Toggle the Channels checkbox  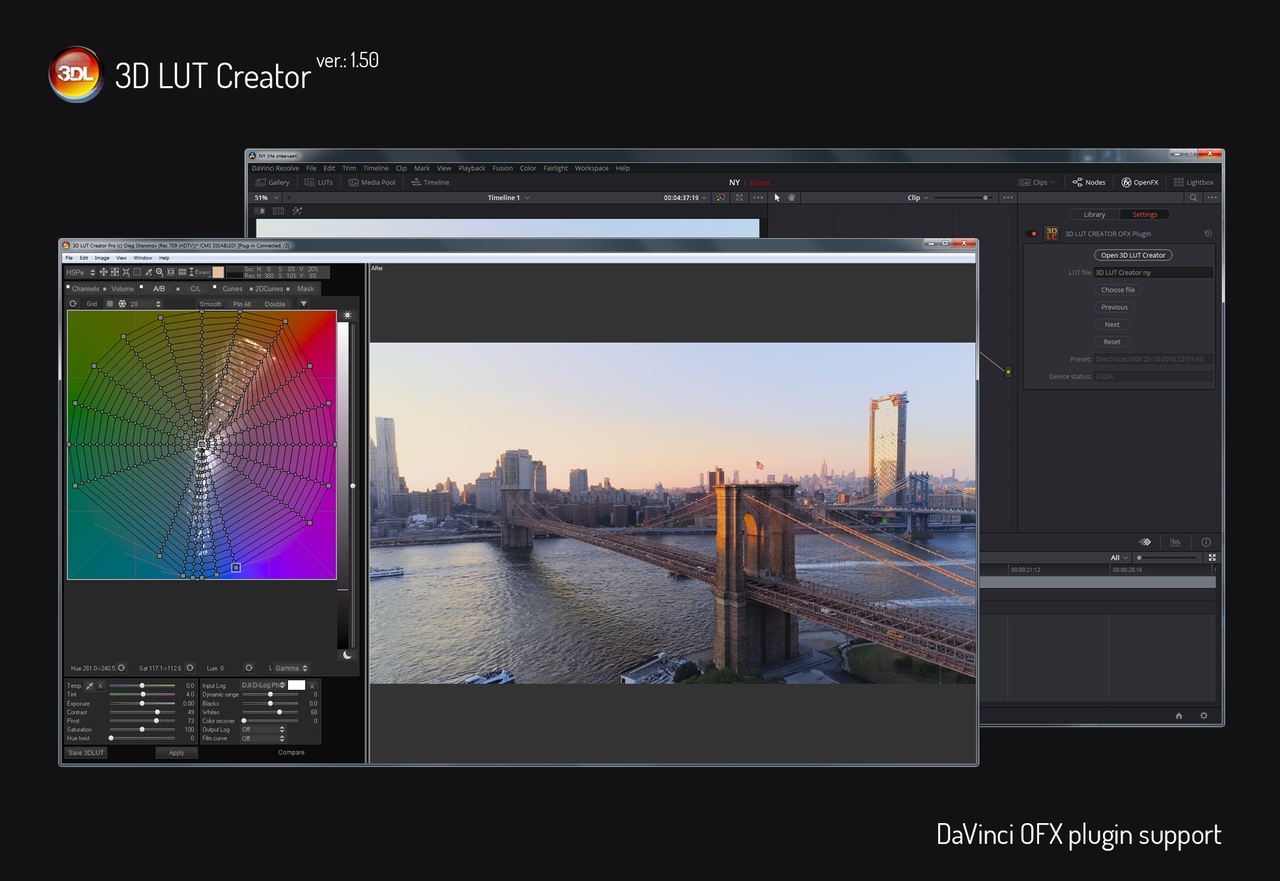click(x=68, y=287)
